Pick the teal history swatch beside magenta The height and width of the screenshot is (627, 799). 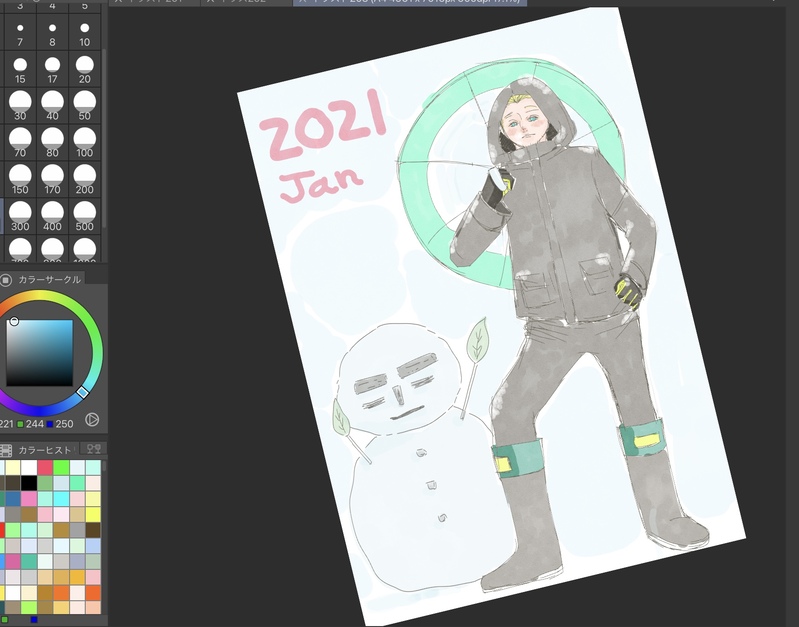29,562
